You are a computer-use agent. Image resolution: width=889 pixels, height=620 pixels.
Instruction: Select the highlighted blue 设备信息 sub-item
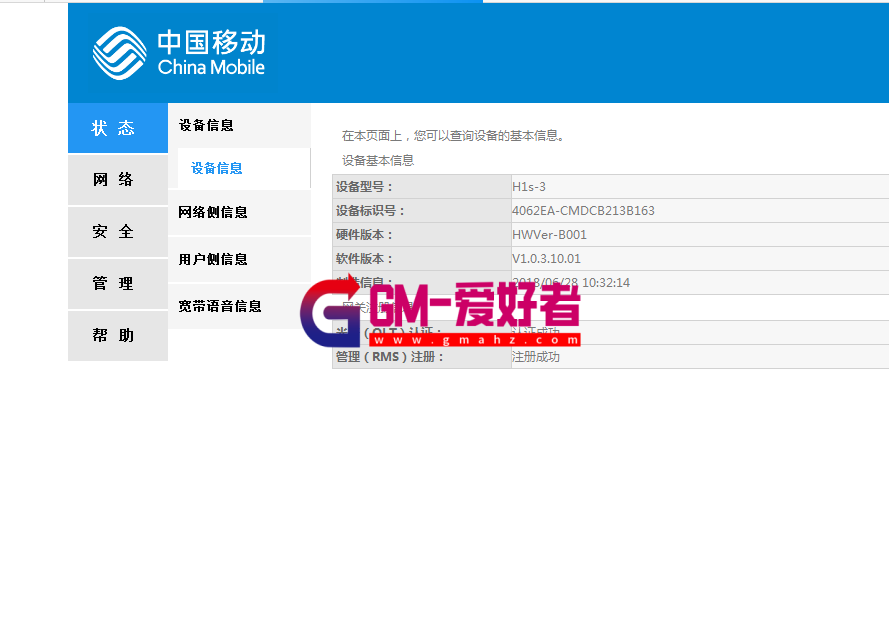coord(217,169)
